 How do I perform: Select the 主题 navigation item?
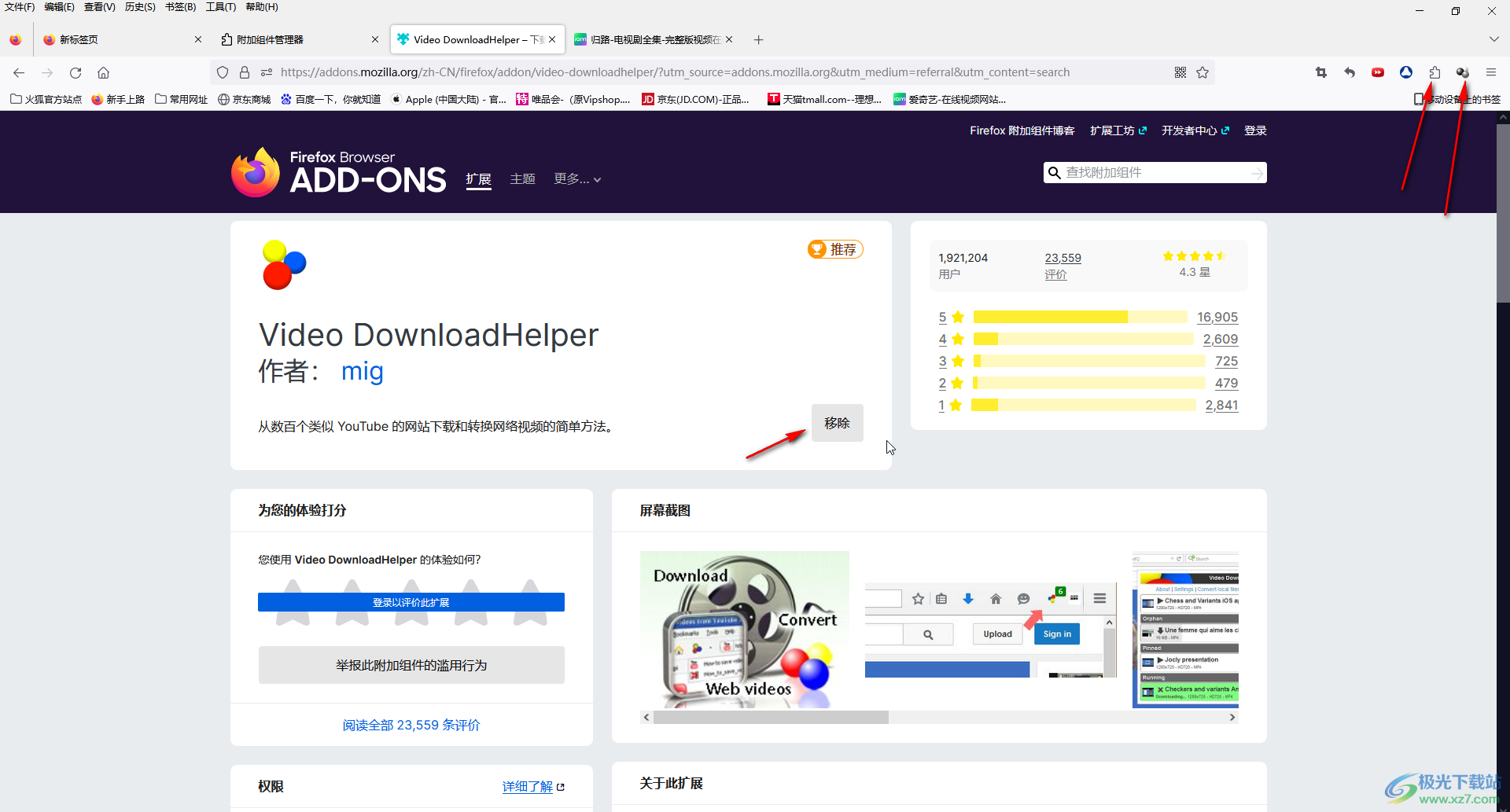click(x=522, y=179)
